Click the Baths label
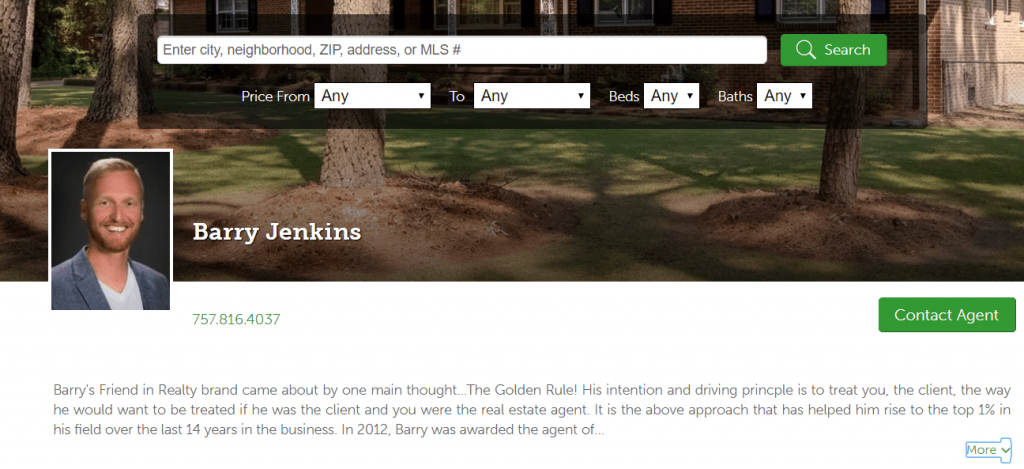Viewport: 1024px width, 469px height. point(735,96)
